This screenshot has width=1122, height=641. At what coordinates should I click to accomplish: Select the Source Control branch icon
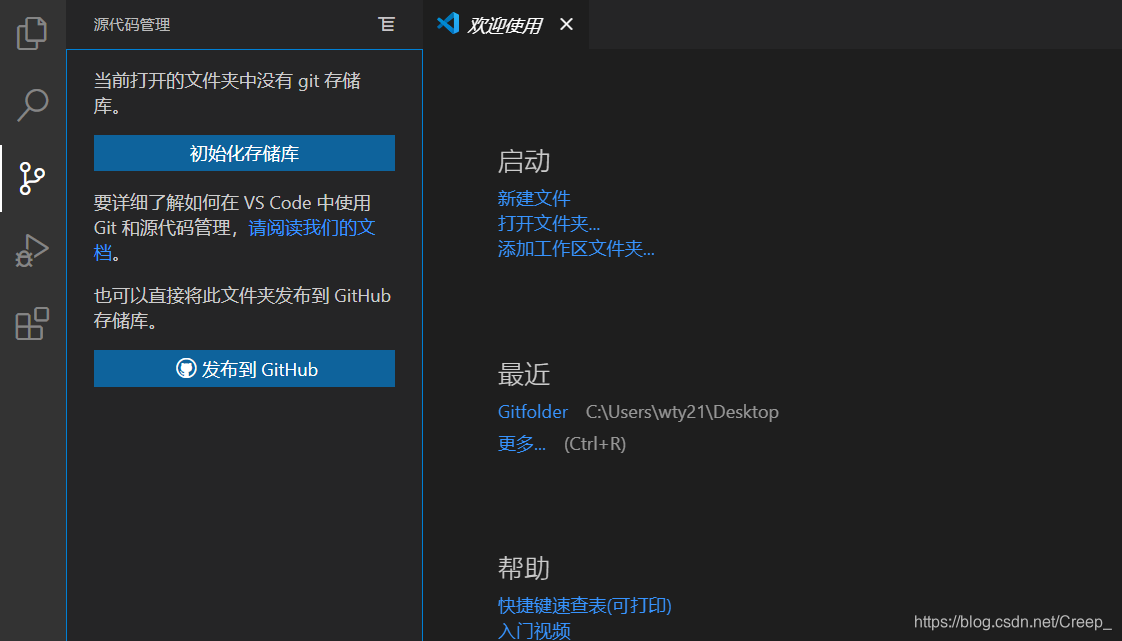[x=31, y=178]
